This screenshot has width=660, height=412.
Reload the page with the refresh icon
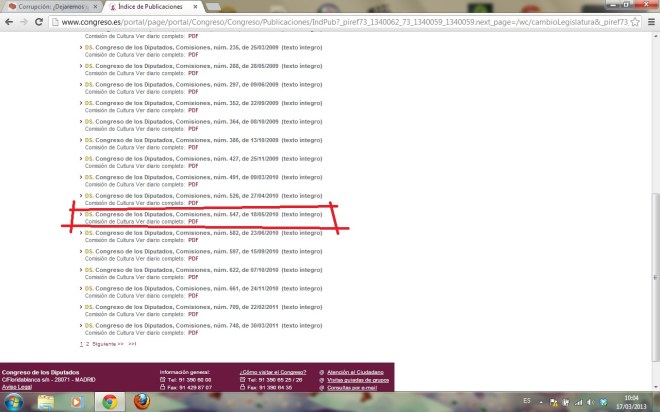pos(39,20)
